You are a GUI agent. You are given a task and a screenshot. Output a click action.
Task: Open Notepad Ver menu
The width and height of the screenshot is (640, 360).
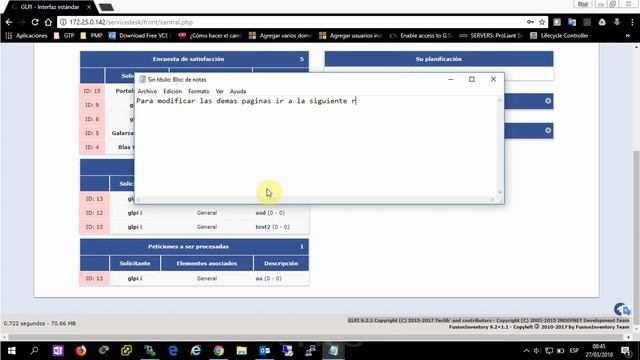(220, 91)
